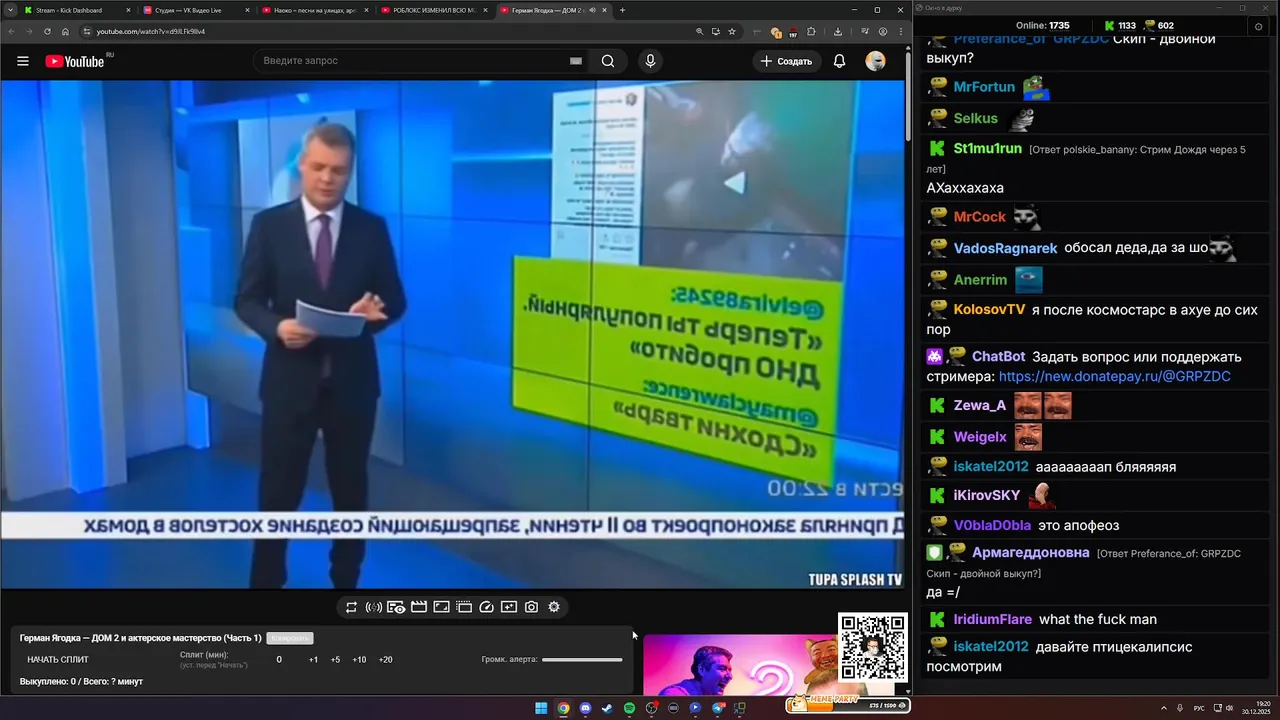
Task: Switch to Студия — VK Видео Live tab
Action: coord(195,10)
